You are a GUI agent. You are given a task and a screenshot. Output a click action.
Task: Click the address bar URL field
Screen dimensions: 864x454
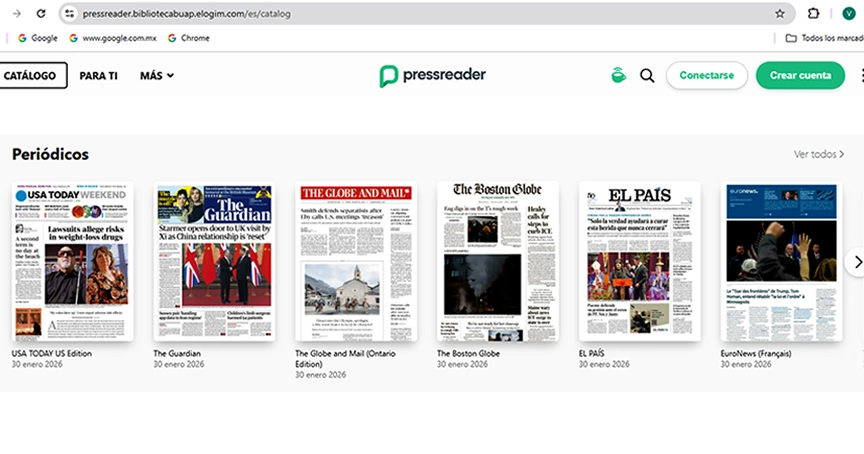pos(400,13)
